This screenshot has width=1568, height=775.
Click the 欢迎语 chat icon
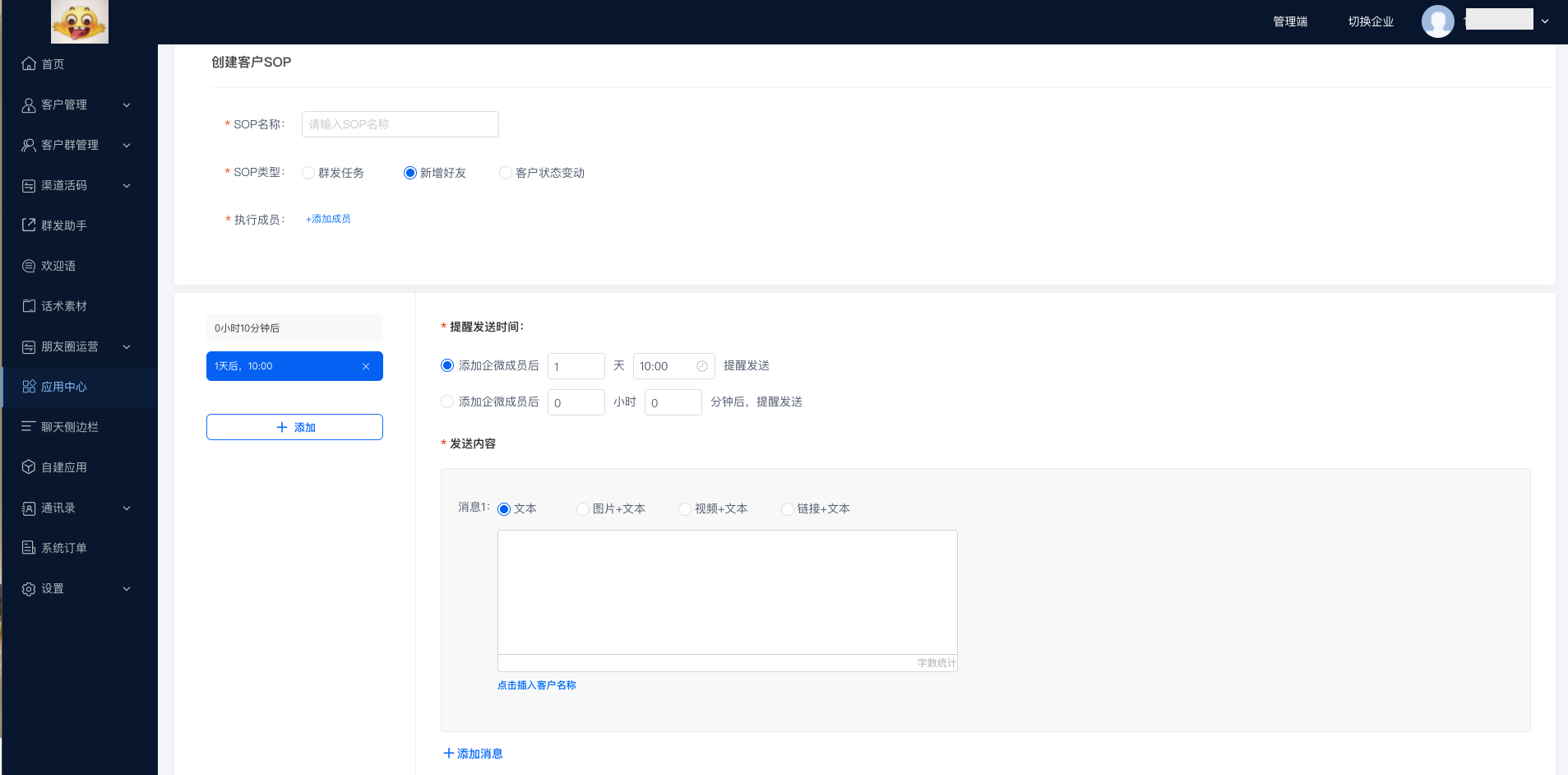tap(29, 266)
